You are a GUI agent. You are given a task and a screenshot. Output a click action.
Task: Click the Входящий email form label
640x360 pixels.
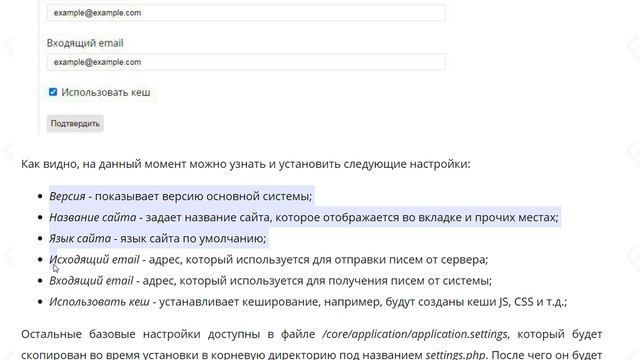(x=85, y=43)
